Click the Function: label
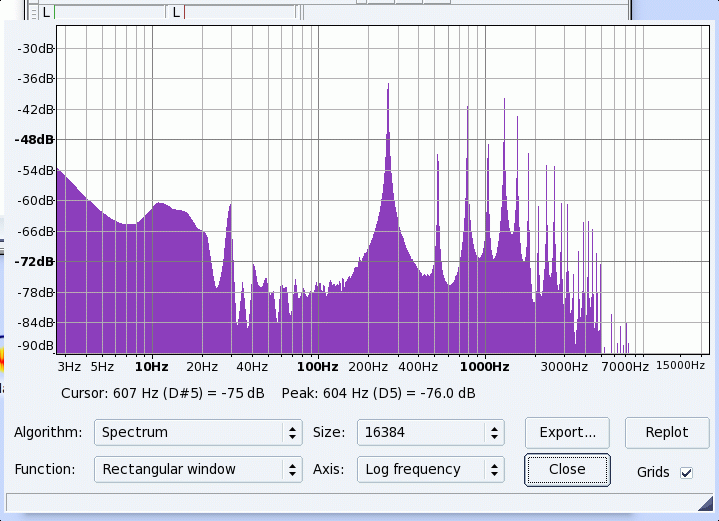719x521 pixels. click(45, 469)
